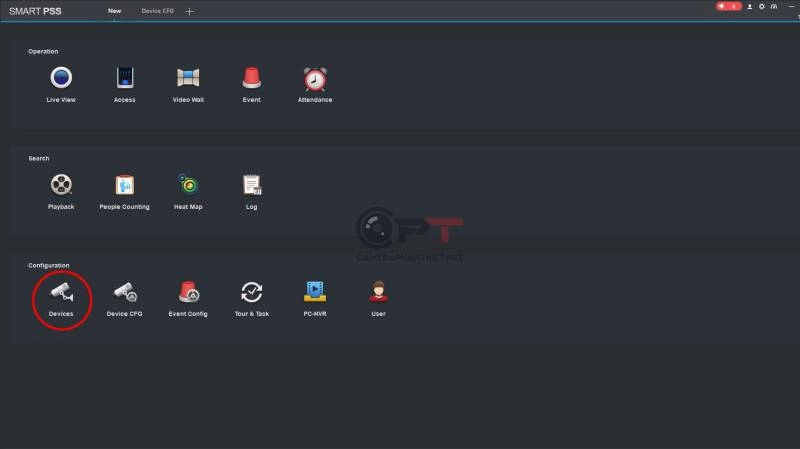Image resolution: width=800 pixels, height=449 pixels.
Task: Click the Devices camera icon
Action: click(61, 292)
